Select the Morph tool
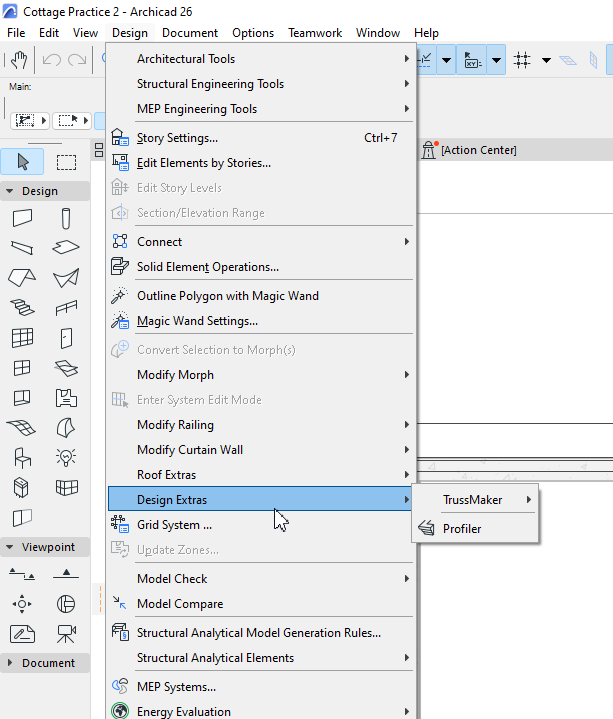Image resolution: width=613 pixels, height=719 pixels. (66, 427)
